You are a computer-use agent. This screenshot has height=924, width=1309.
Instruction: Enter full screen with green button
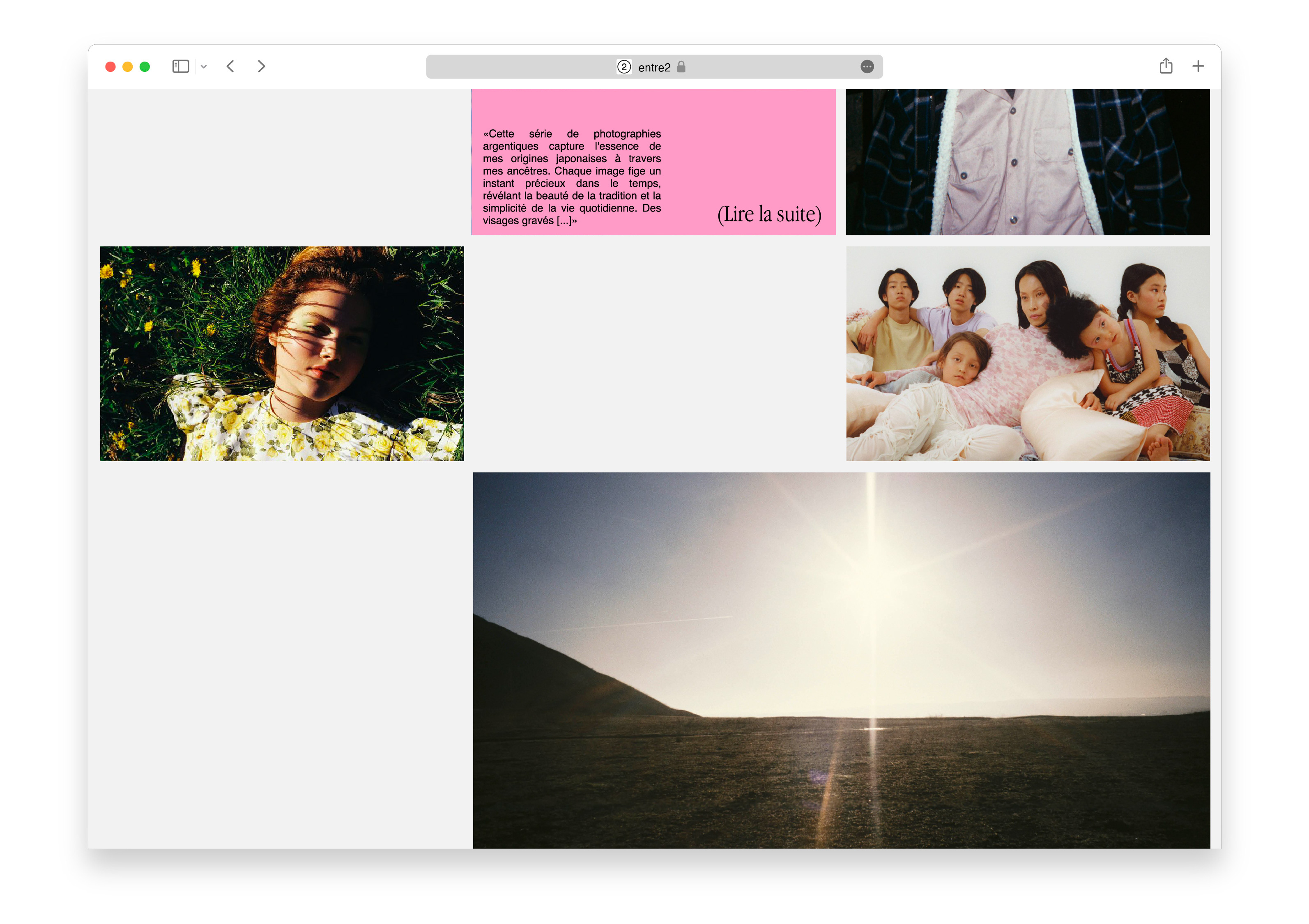click(x=145, y=67)
